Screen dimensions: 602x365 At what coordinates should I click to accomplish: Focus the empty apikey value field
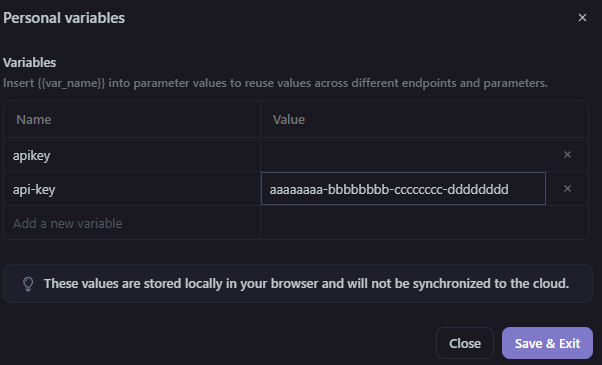[403, 155]
